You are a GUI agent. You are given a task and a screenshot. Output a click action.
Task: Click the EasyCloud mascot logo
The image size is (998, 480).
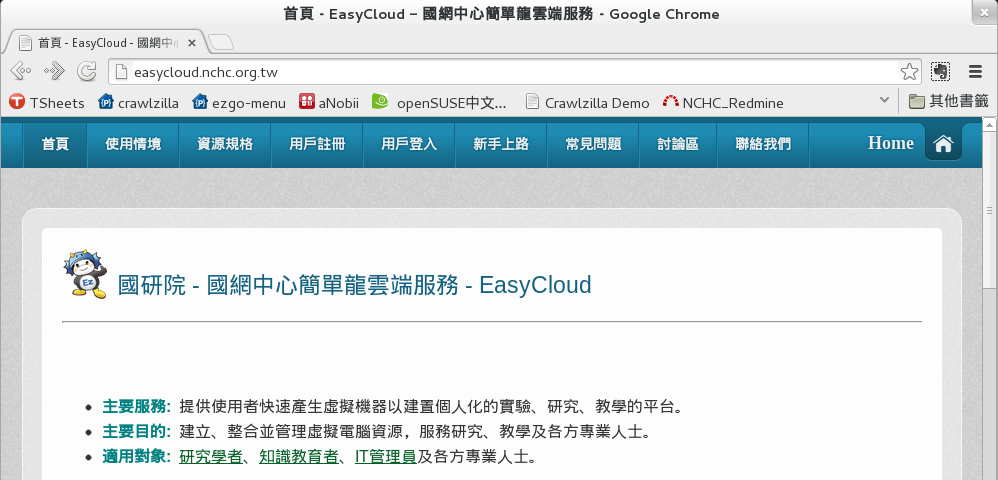pos(85,274)
